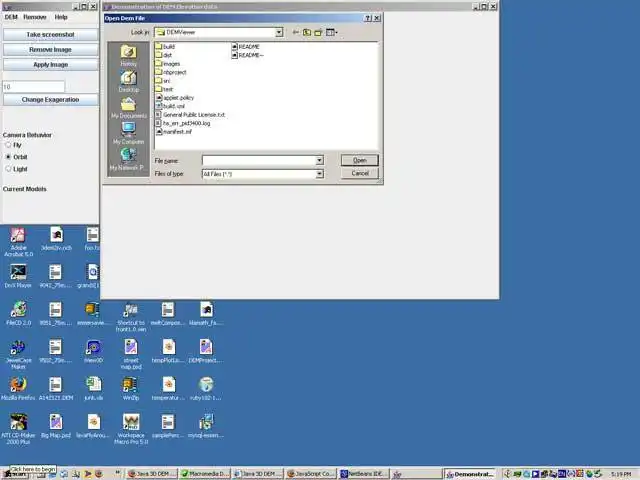Click the Open button in the dialog
The image size is (640, 480).
360,160
